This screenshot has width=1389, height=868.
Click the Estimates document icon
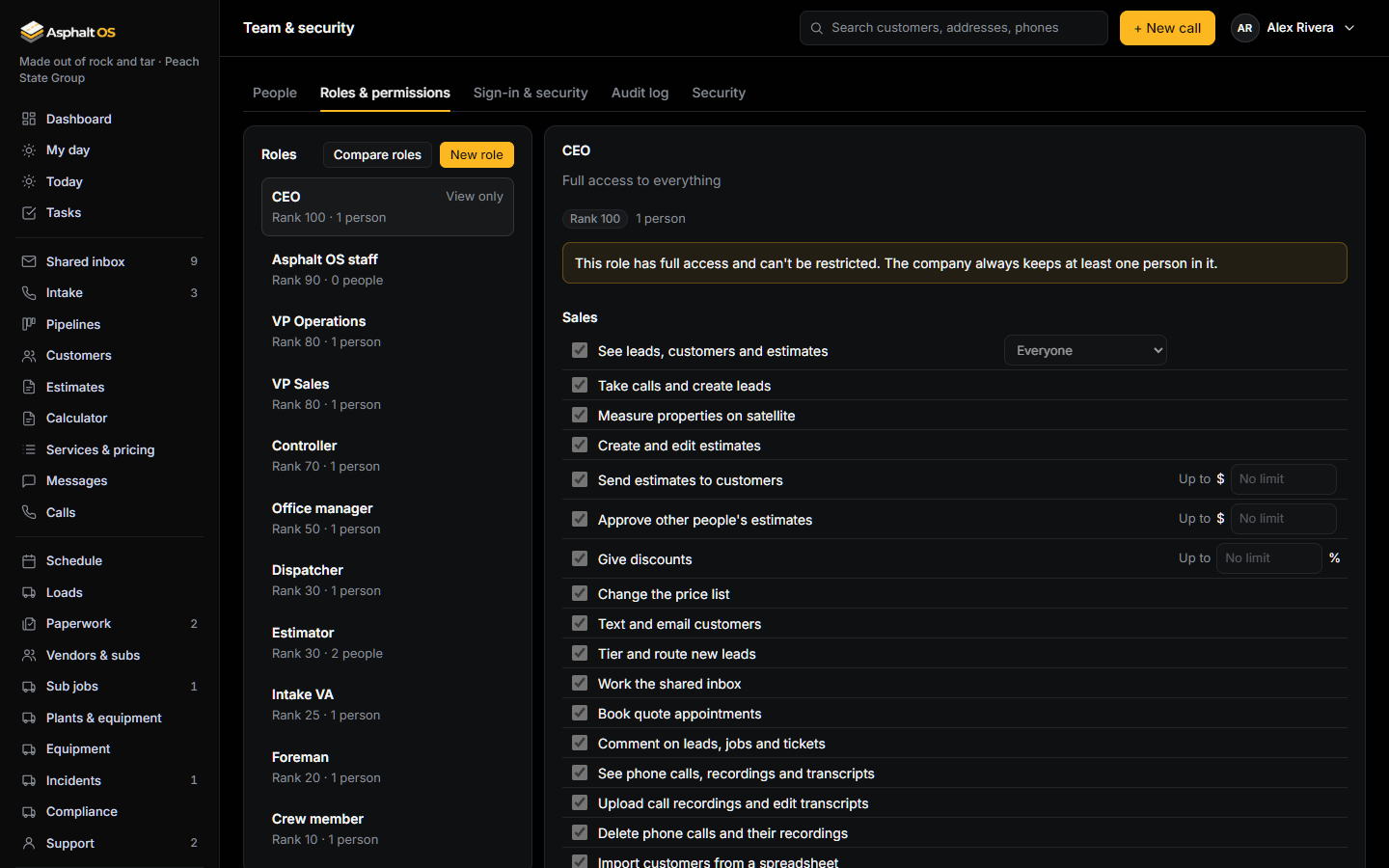coord(29,387)
